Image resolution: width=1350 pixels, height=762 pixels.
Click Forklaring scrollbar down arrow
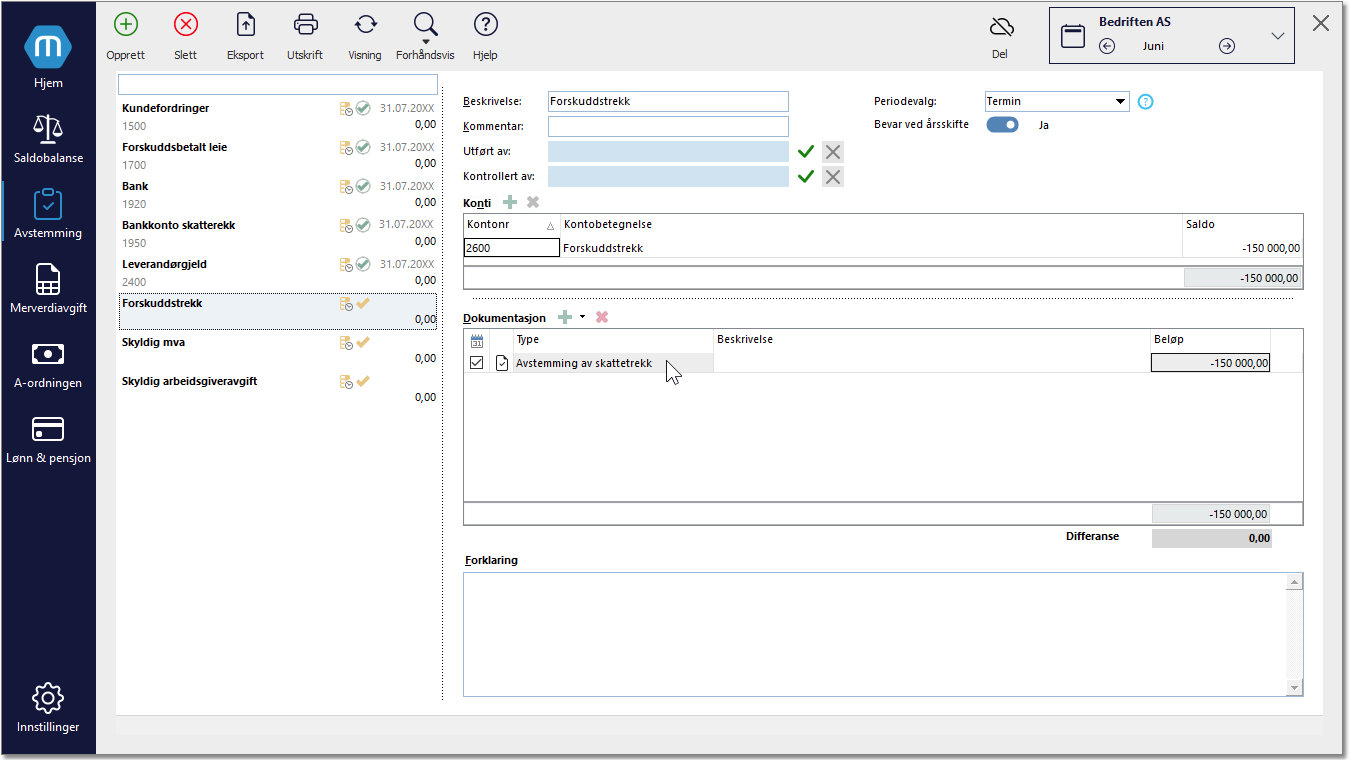point(1295,687)
